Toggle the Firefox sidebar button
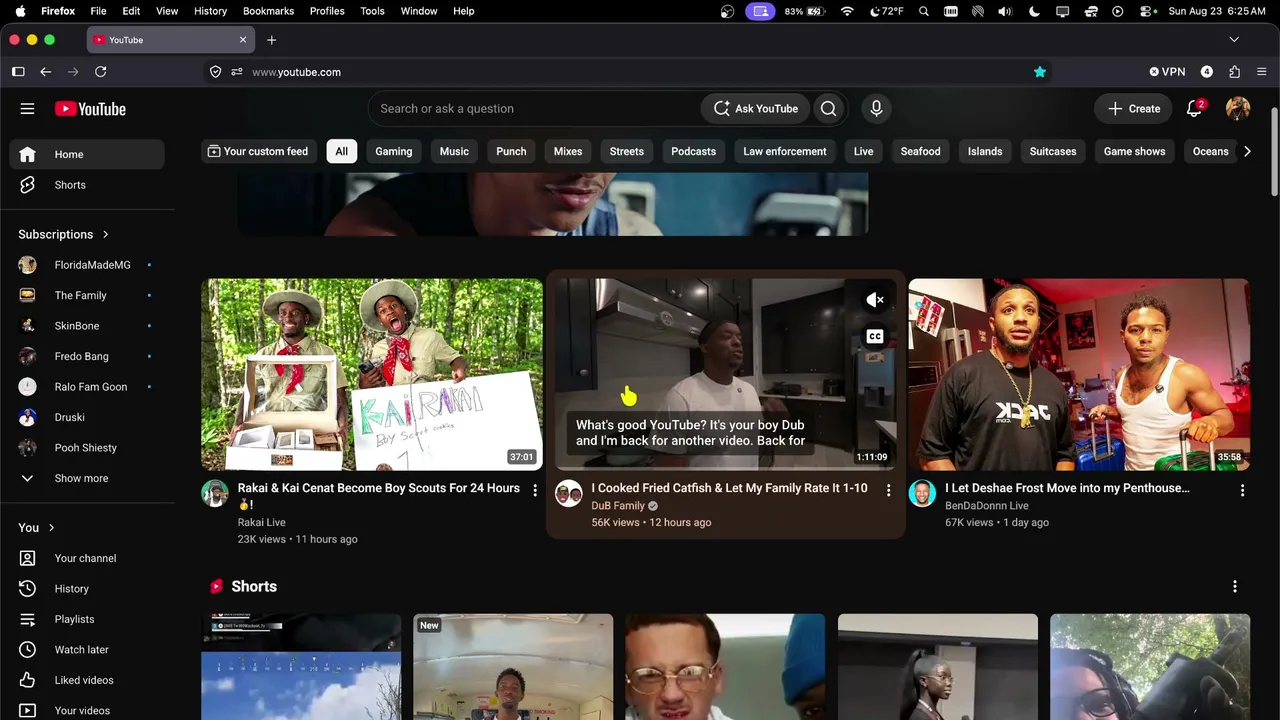 (18, 72)
